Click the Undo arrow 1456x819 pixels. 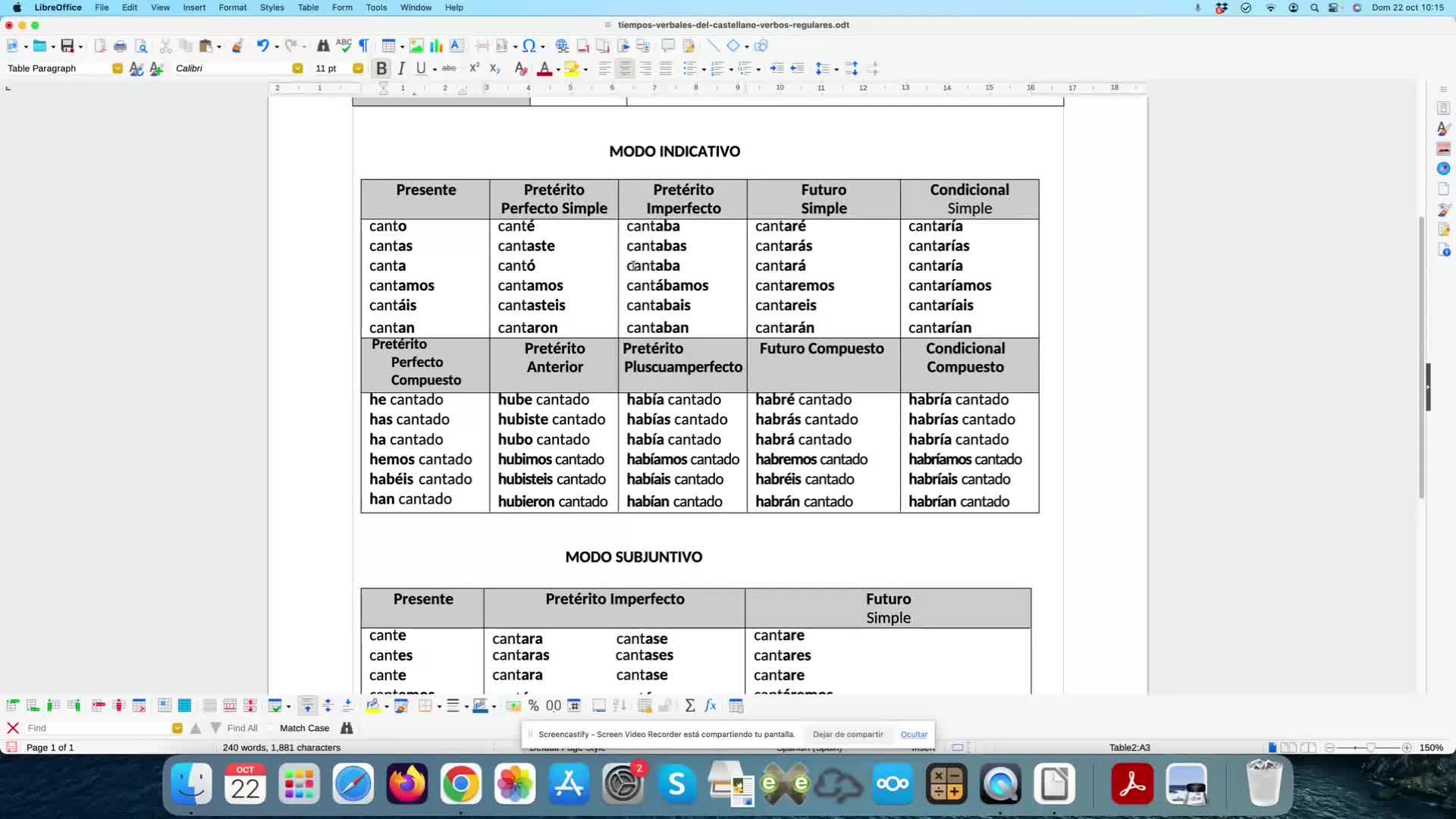[x=262, y=46]
